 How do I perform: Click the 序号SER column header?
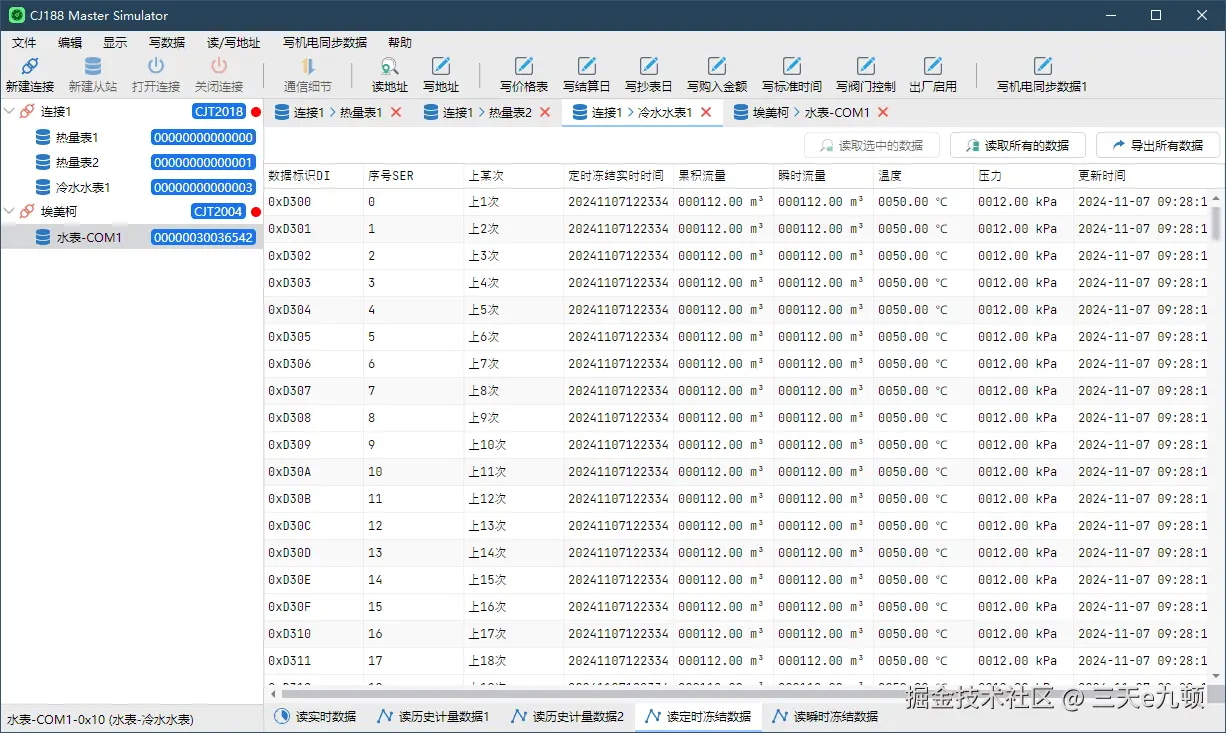[x=414, y=176]
